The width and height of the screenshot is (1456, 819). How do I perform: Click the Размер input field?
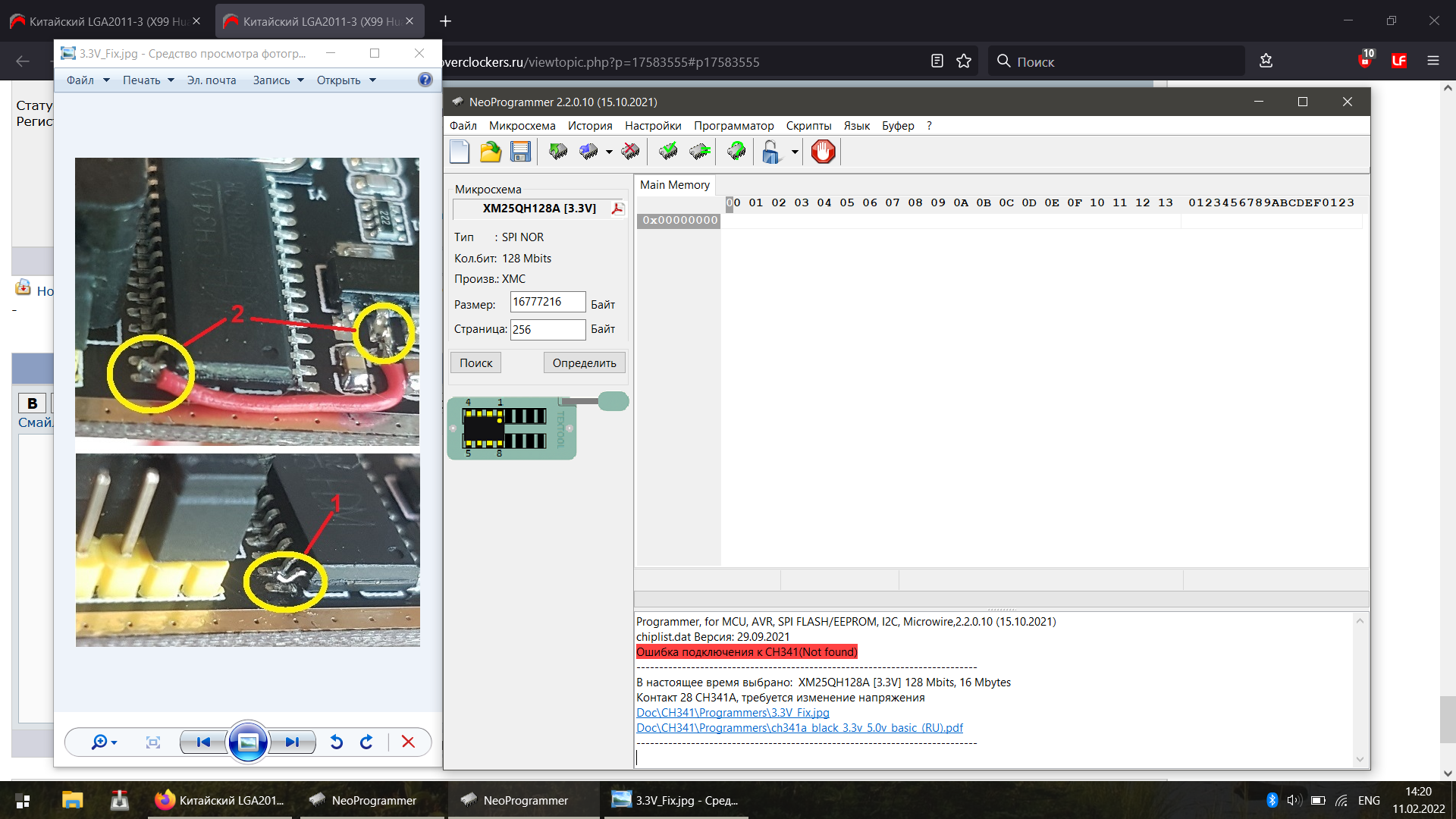(x=547, y=302)
